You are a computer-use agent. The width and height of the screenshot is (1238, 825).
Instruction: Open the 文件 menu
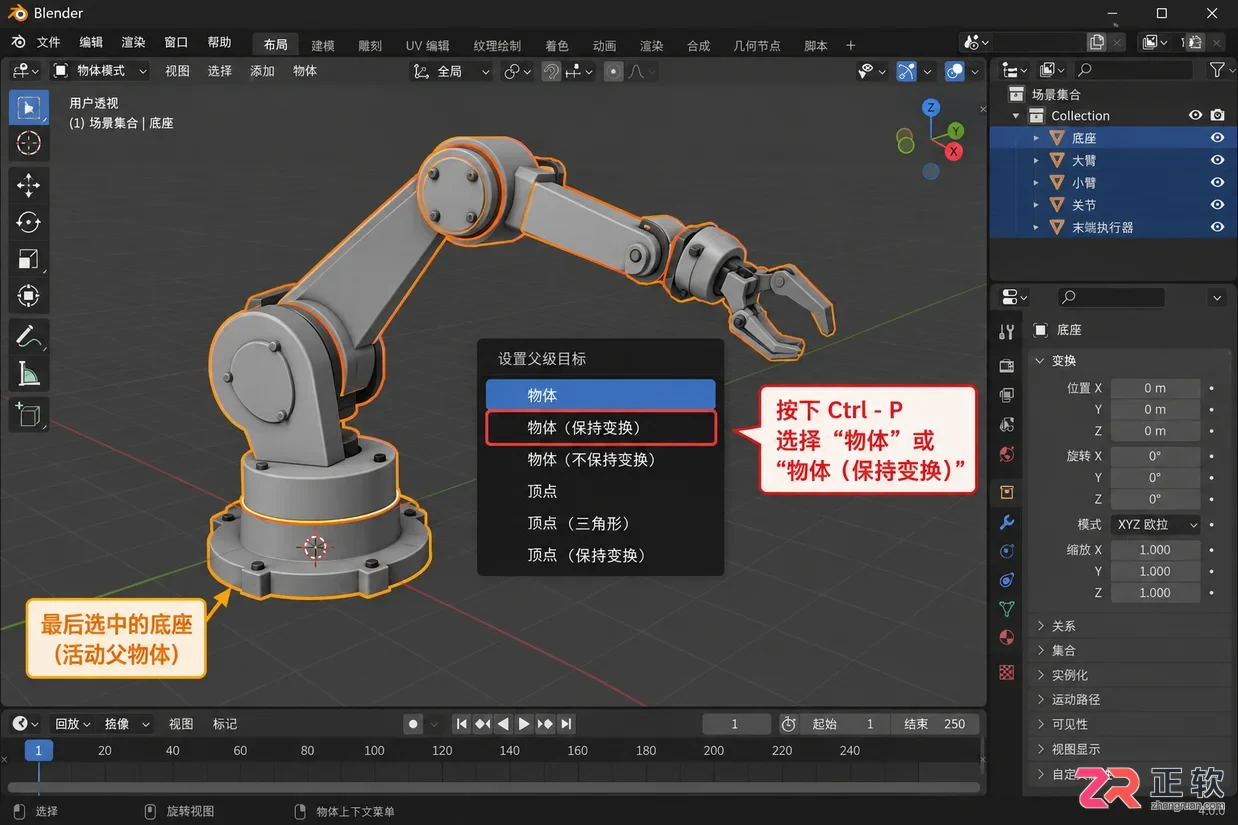coord(49,43)
